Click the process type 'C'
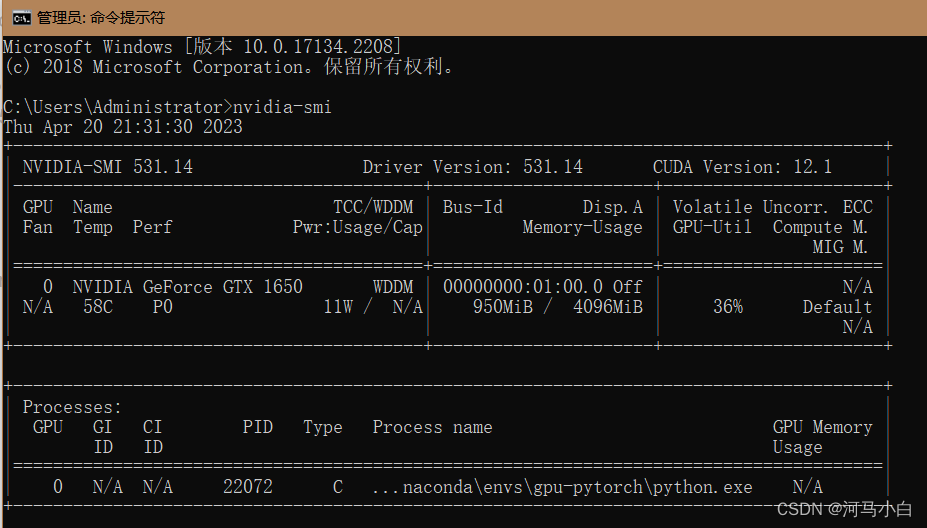Image resolution: width=927 pixels, height=528 pixels. coord(338,487)
